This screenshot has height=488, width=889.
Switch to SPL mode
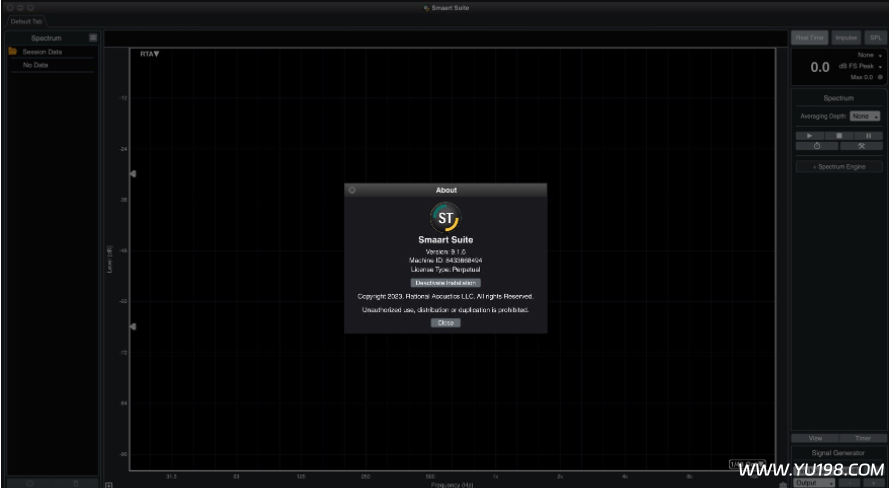(x=875, y=37)
